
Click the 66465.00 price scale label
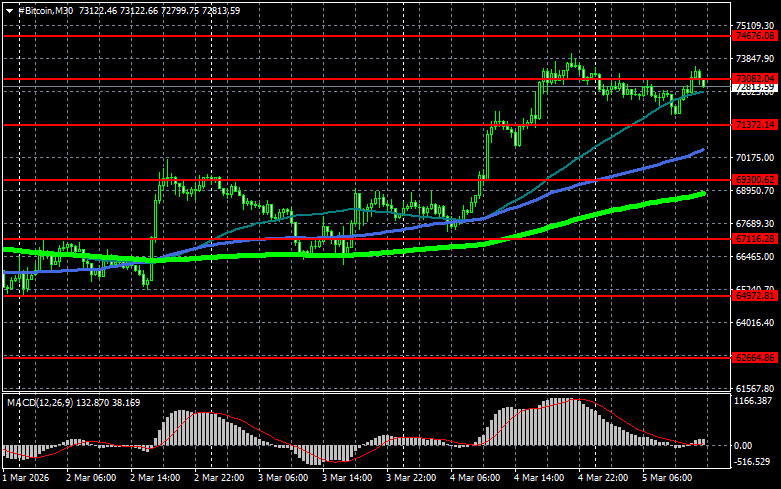[755, 256]
